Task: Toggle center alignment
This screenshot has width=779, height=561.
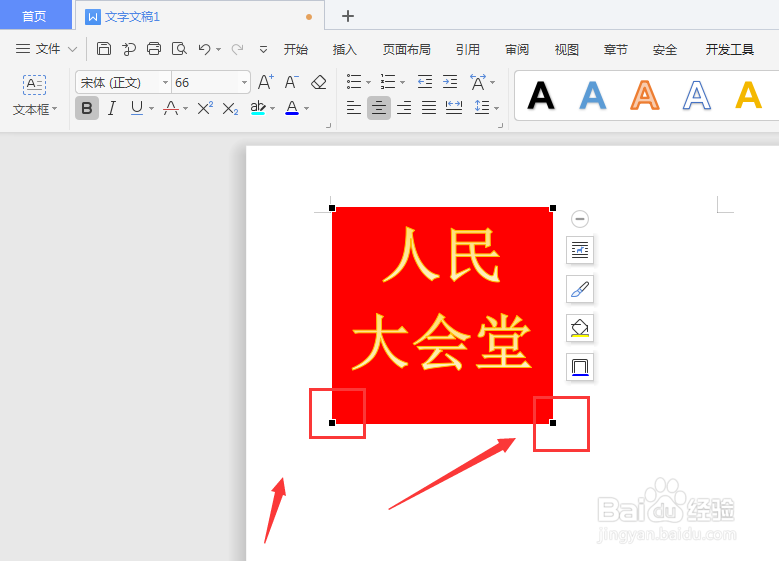Action: (379, 108)
